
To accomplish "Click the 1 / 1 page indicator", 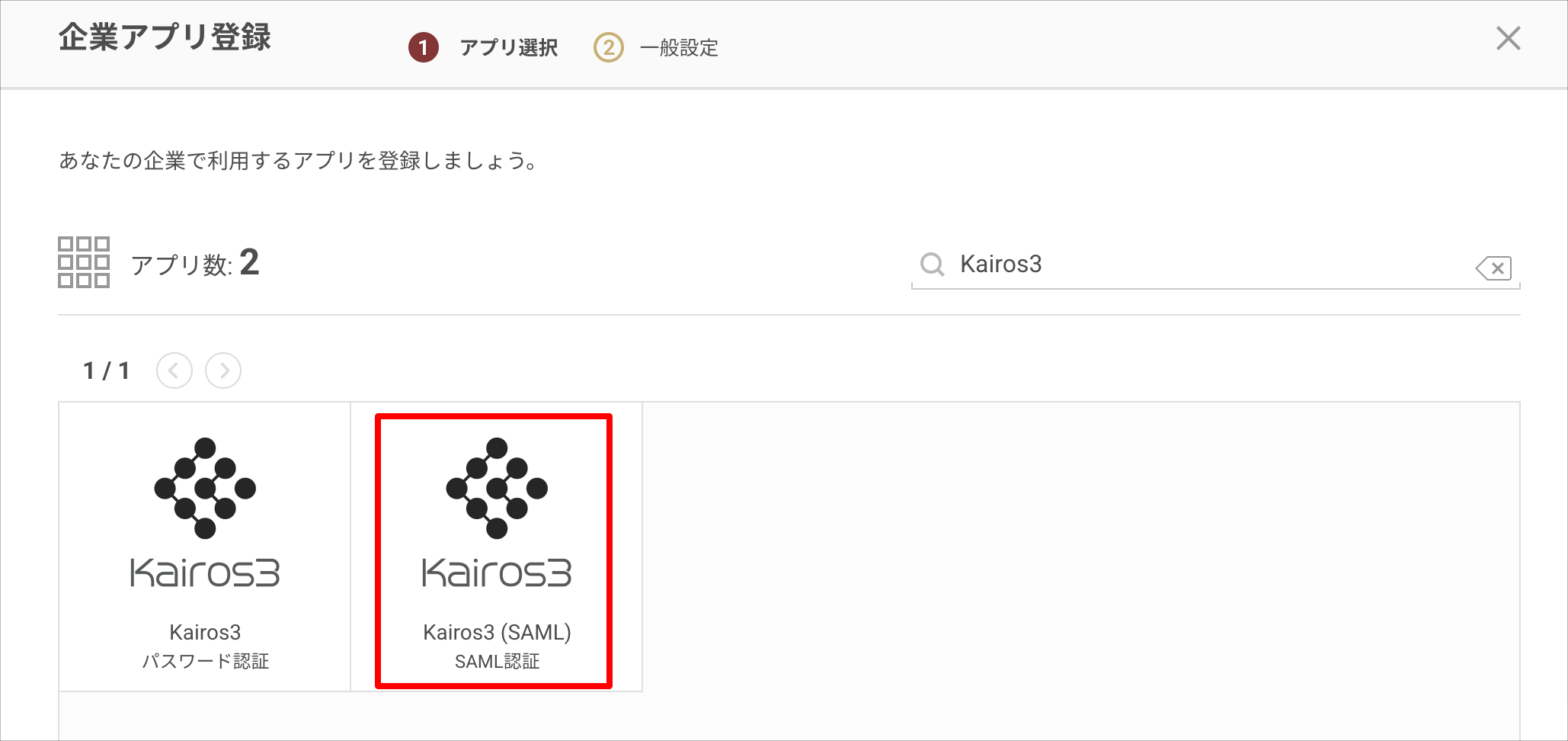I will pyautogui.click(x=107, y=371).
